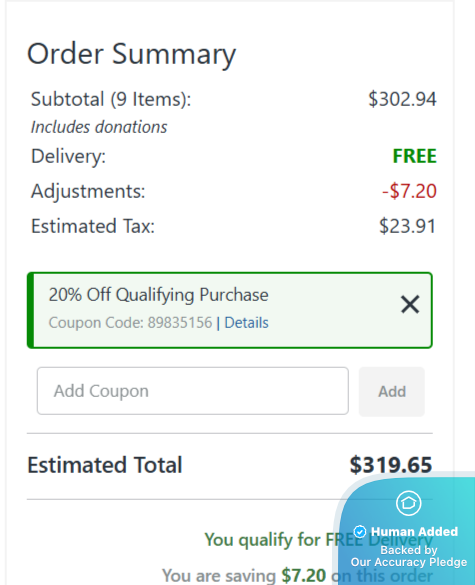Viewport: 475px width, 585px height.
Task: Select the green $7.20 savings amount
Action: 304,575
